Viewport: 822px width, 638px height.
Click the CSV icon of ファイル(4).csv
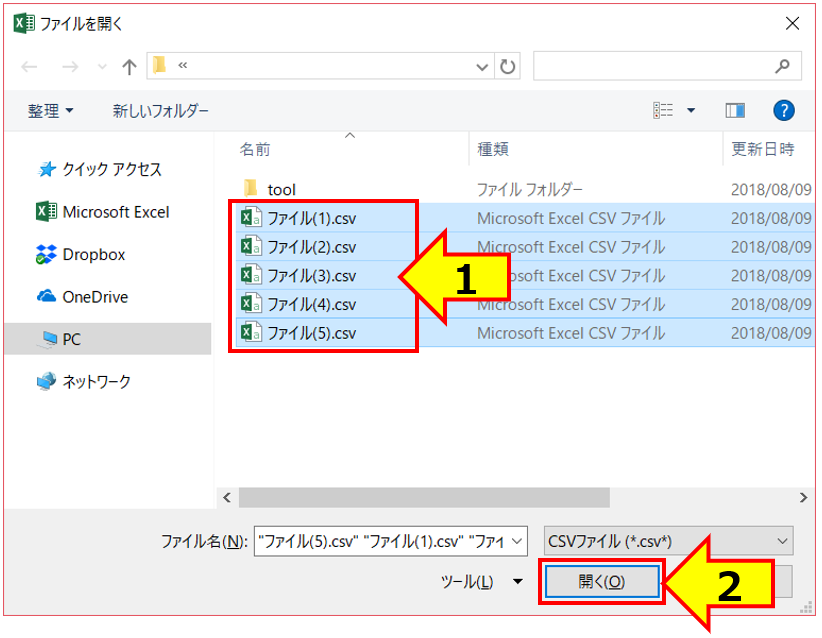click(251, 304)
